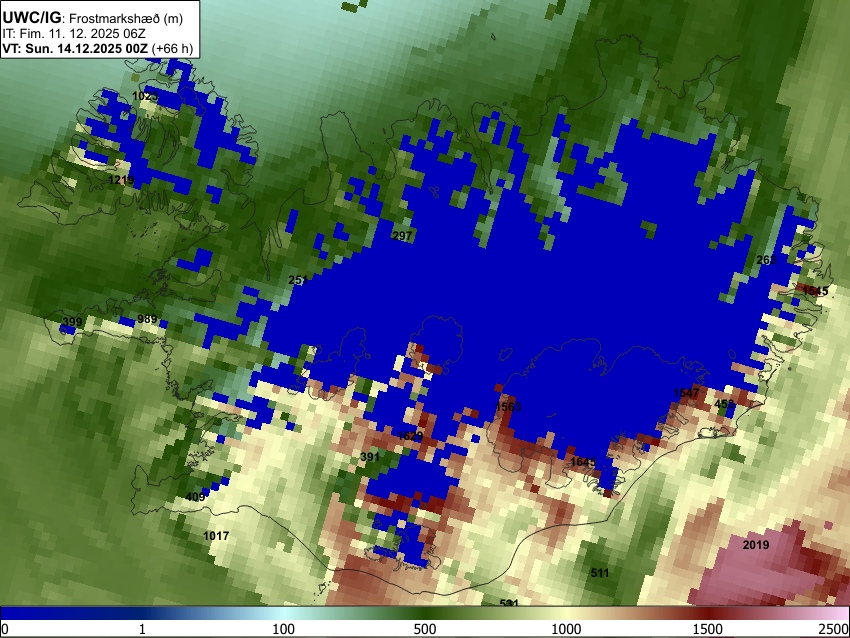Image resolution: width=850 pixels, height=638 pixels.
Task: Click the 265 value label
Action: [x=767, y=260]
